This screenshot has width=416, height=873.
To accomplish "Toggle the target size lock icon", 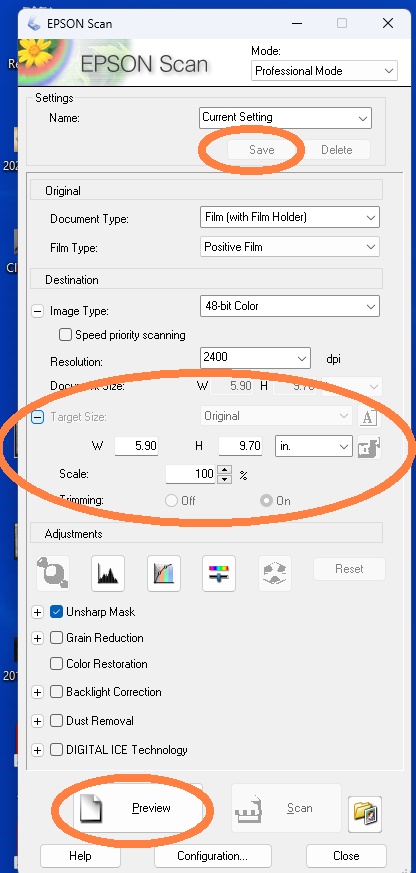I will (369, 447).
